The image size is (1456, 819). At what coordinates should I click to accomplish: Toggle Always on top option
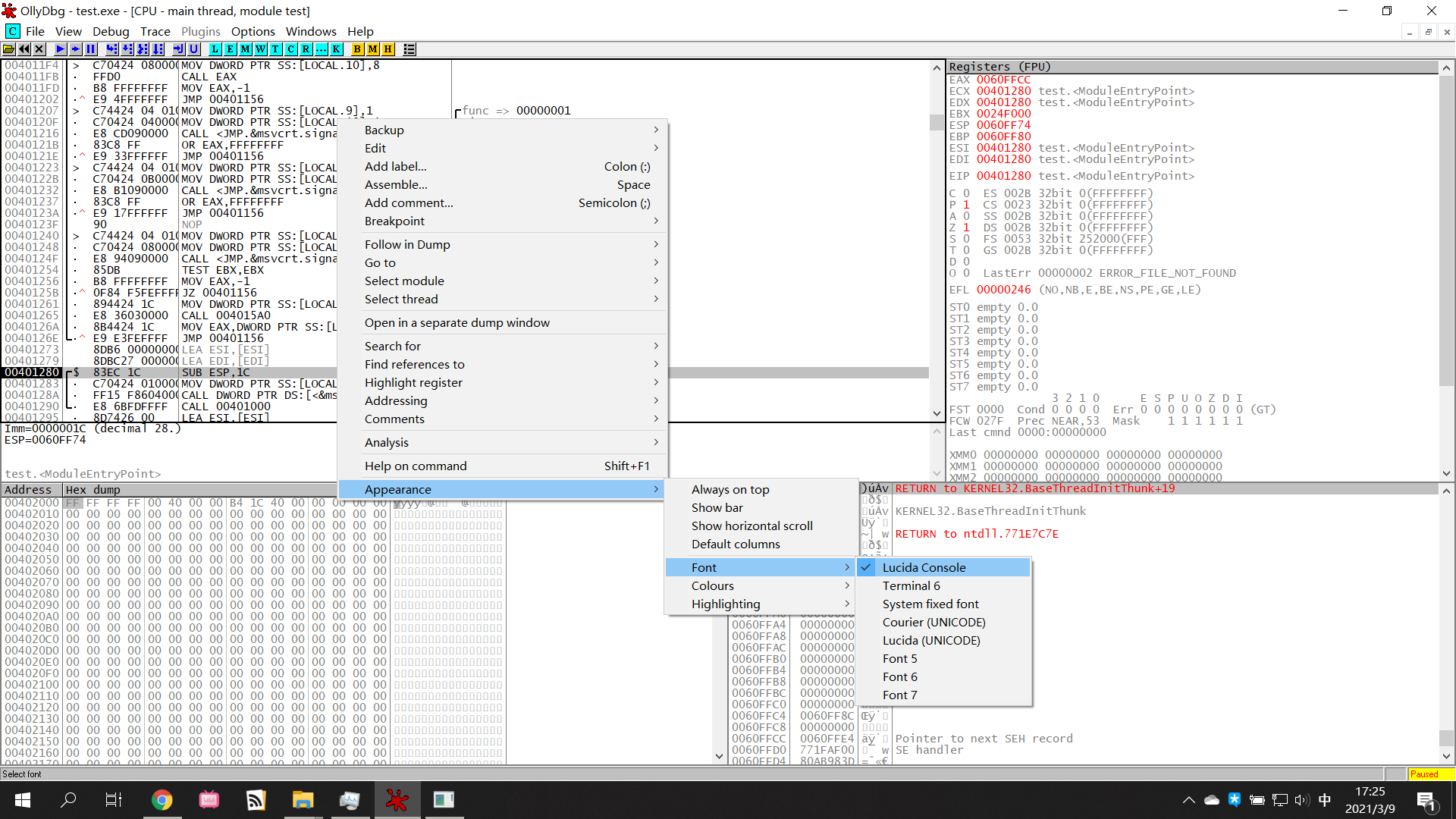(730, 490)
